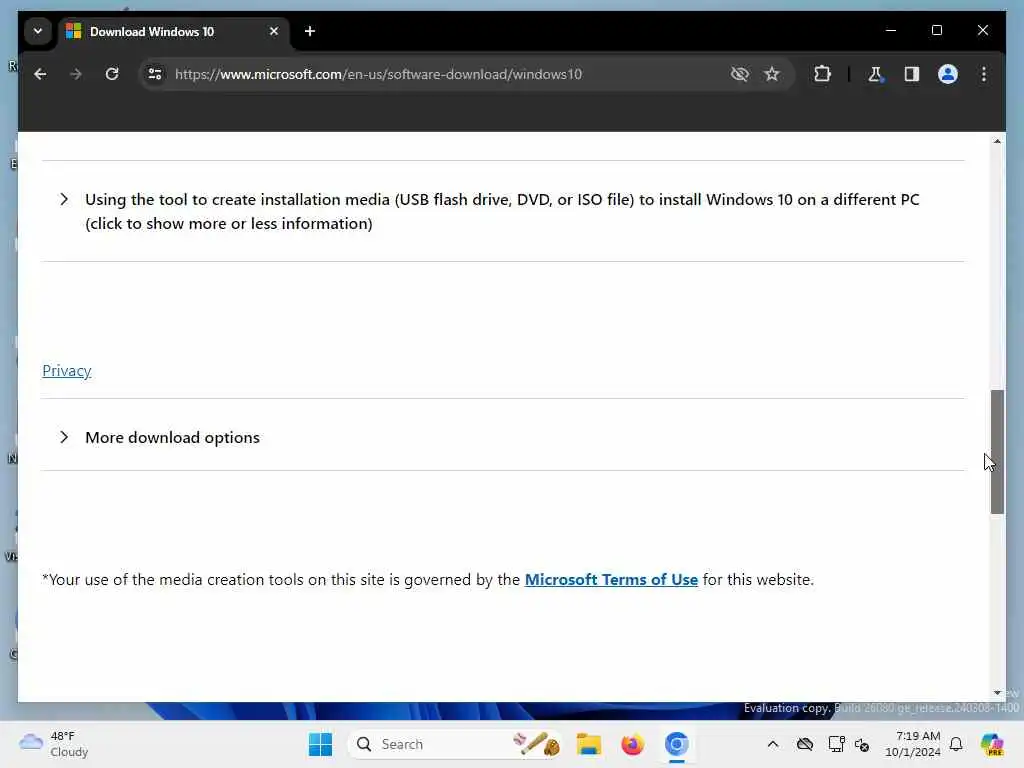Image resolution: width=1024 pixels, height=768 pixels.
Task: Open the weather widget showing 48°F
Action: (54, 744)
